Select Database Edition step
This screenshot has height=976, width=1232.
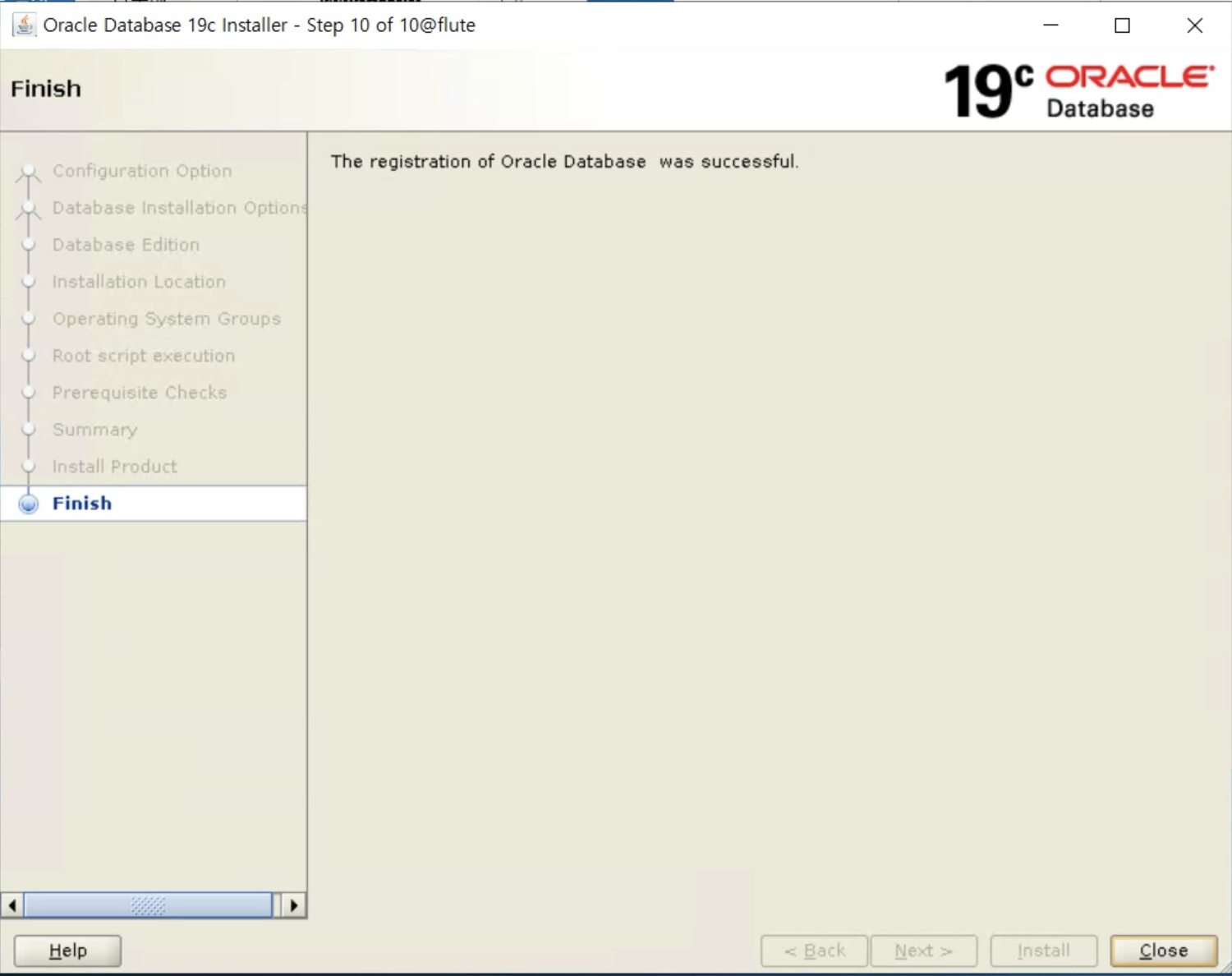point(126,245)
